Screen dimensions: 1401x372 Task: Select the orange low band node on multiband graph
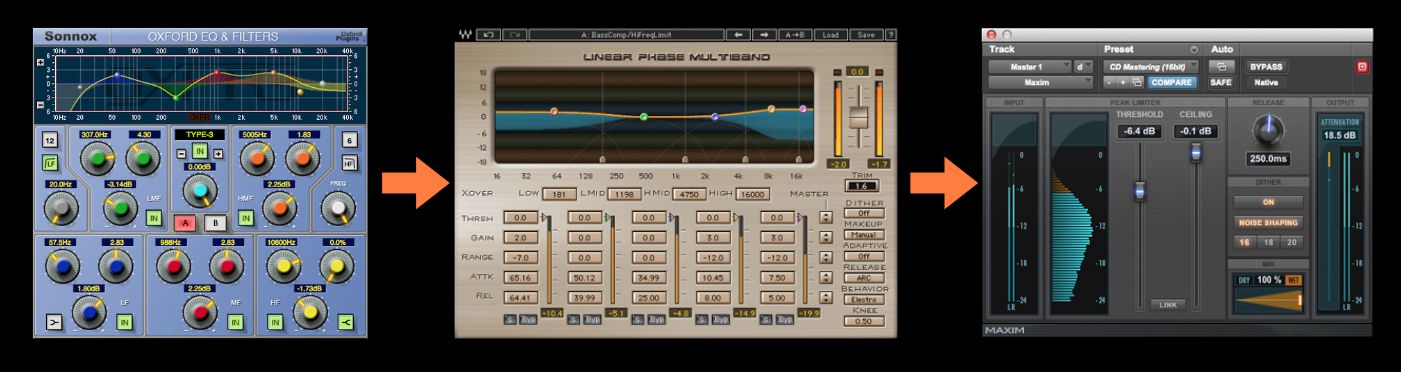pyautogui.click(x=553, y=111)
